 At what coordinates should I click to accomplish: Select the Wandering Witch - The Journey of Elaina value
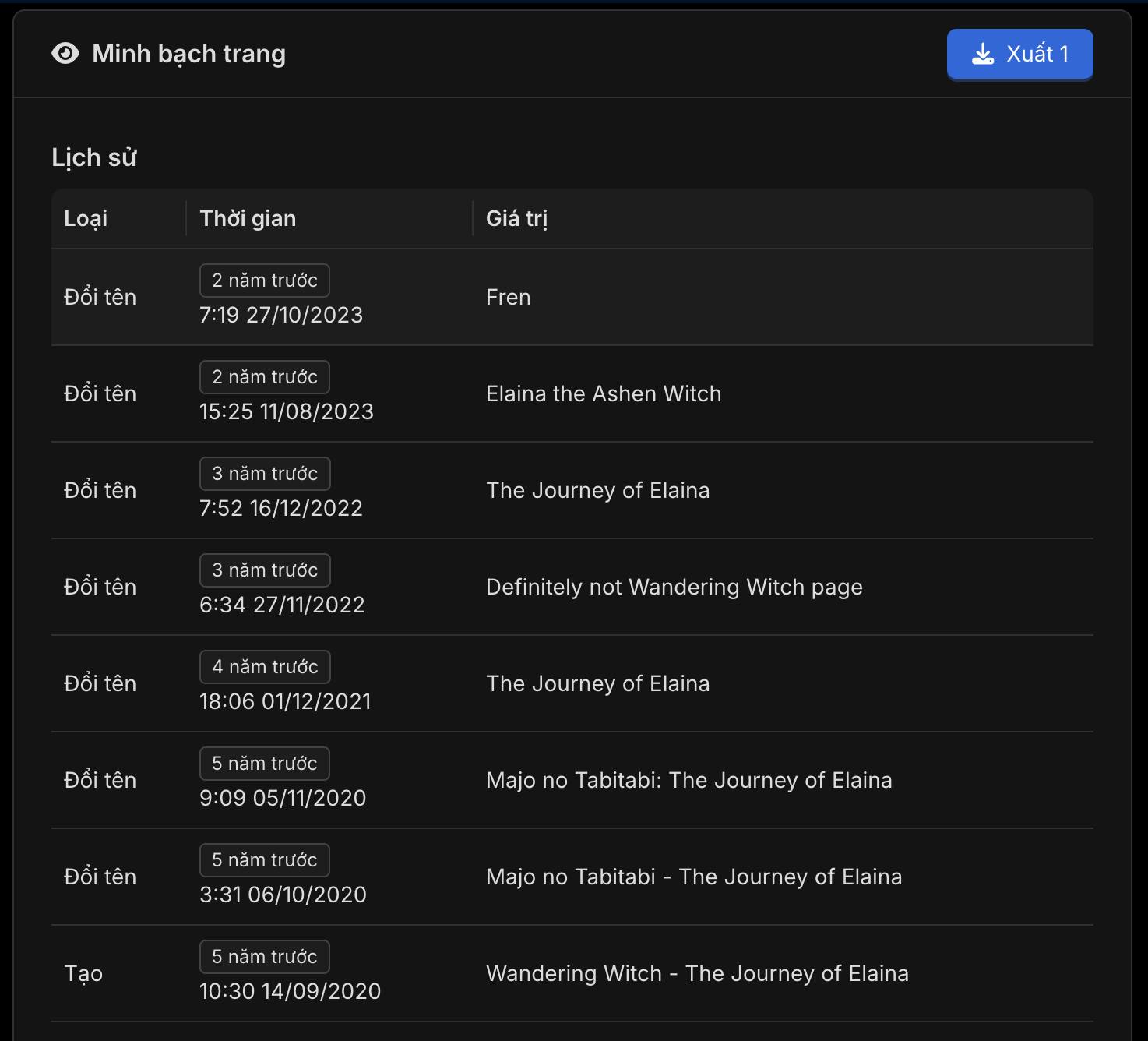point(697,973)
